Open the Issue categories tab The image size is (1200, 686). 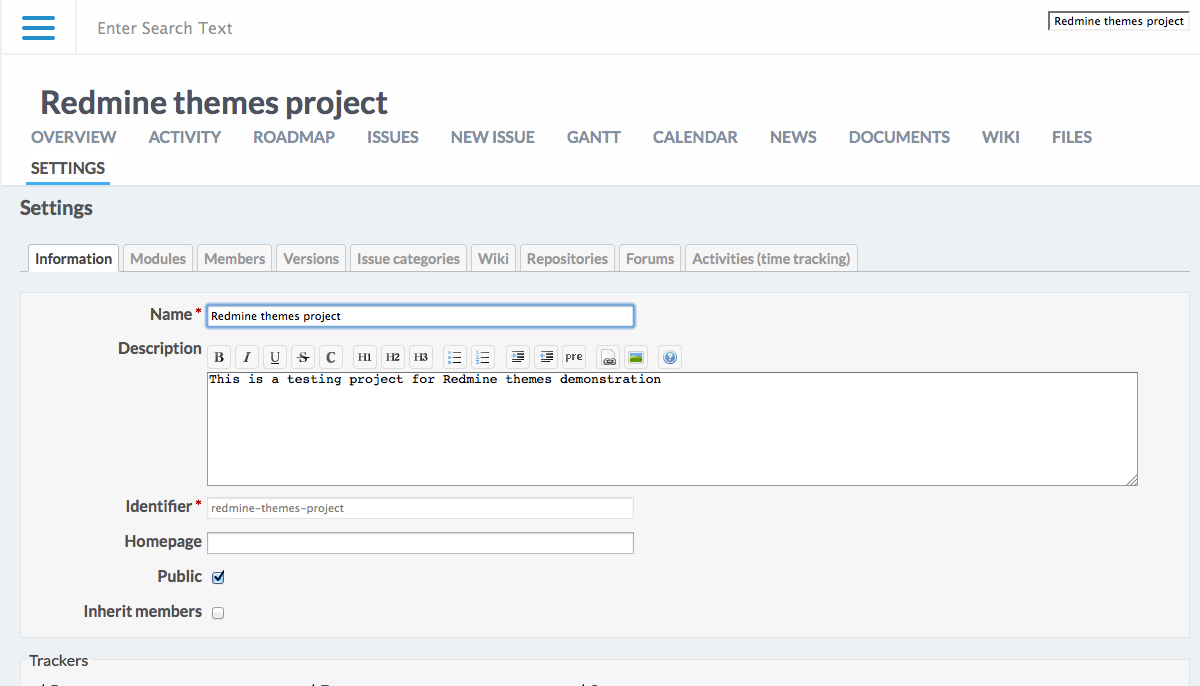408,258
